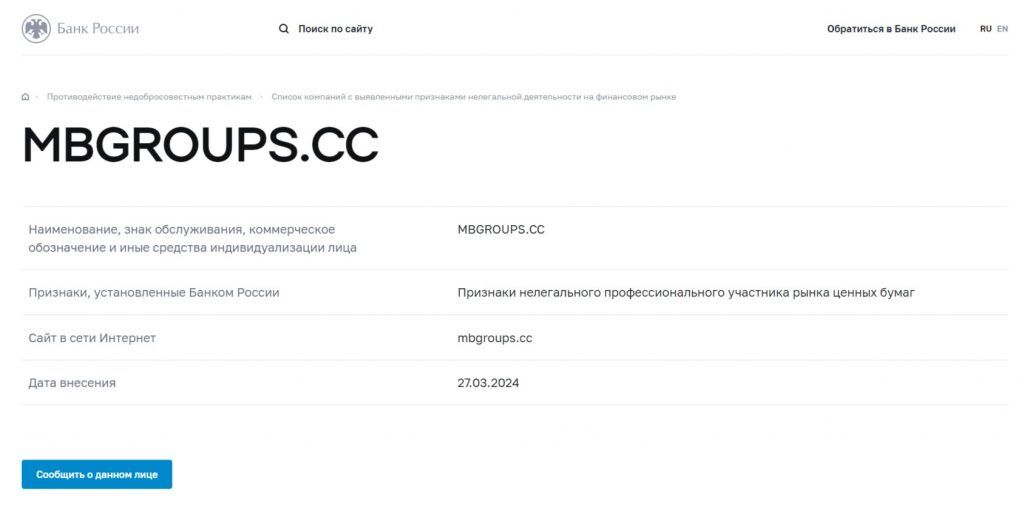Open homepage via "Банк России" logo text
Image resolution: width=1024 pixels, height=510 pixels.
pos(98,29)
